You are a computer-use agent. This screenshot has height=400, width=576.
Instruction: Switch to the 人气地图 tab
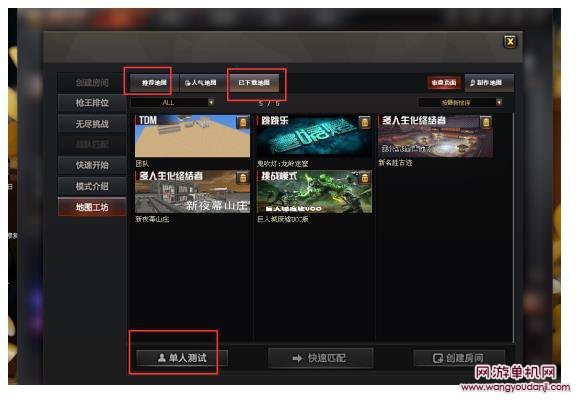point(201,83)
